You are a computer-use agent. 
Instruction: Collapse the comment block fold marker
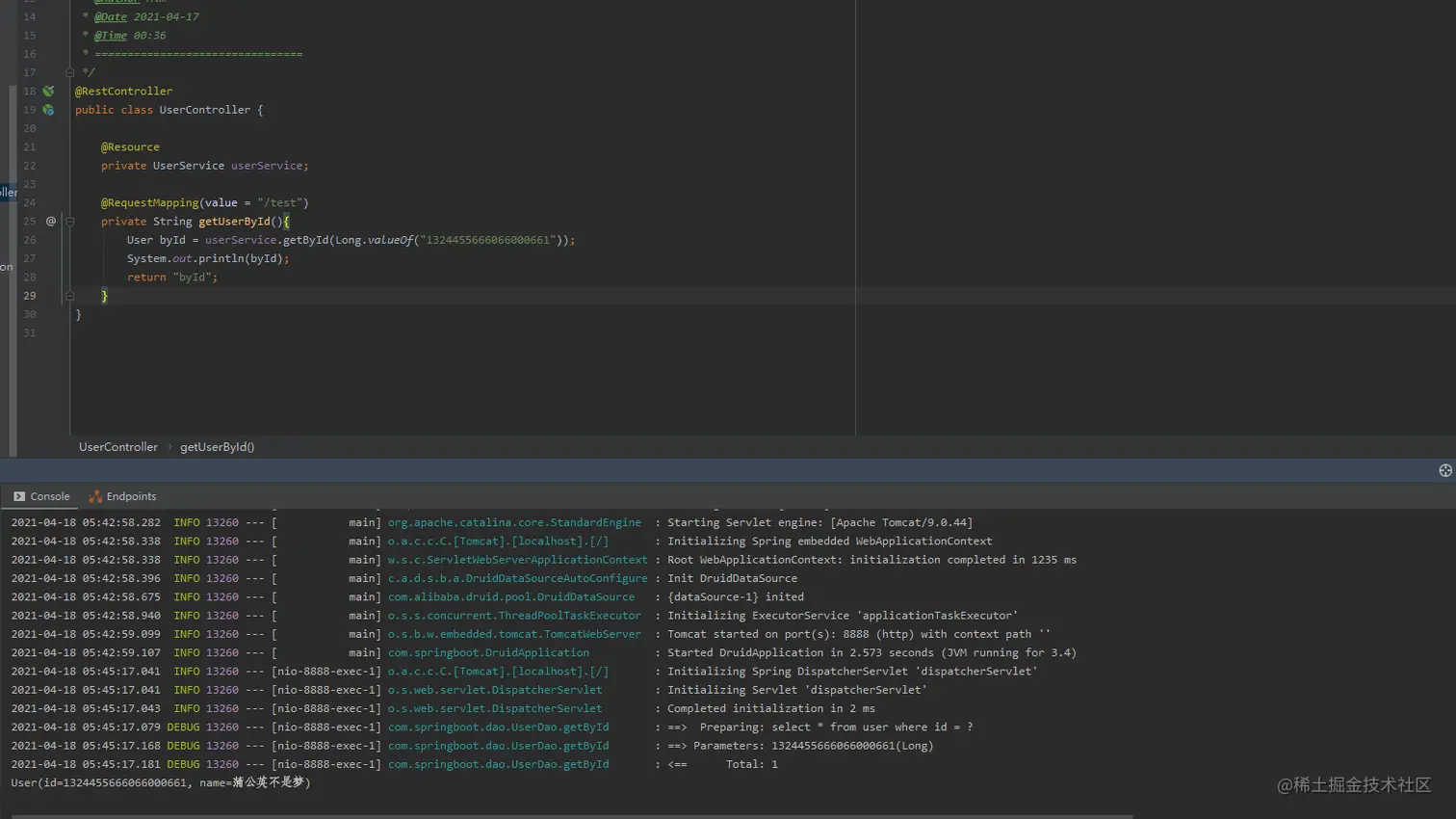(x=69, y=72)
